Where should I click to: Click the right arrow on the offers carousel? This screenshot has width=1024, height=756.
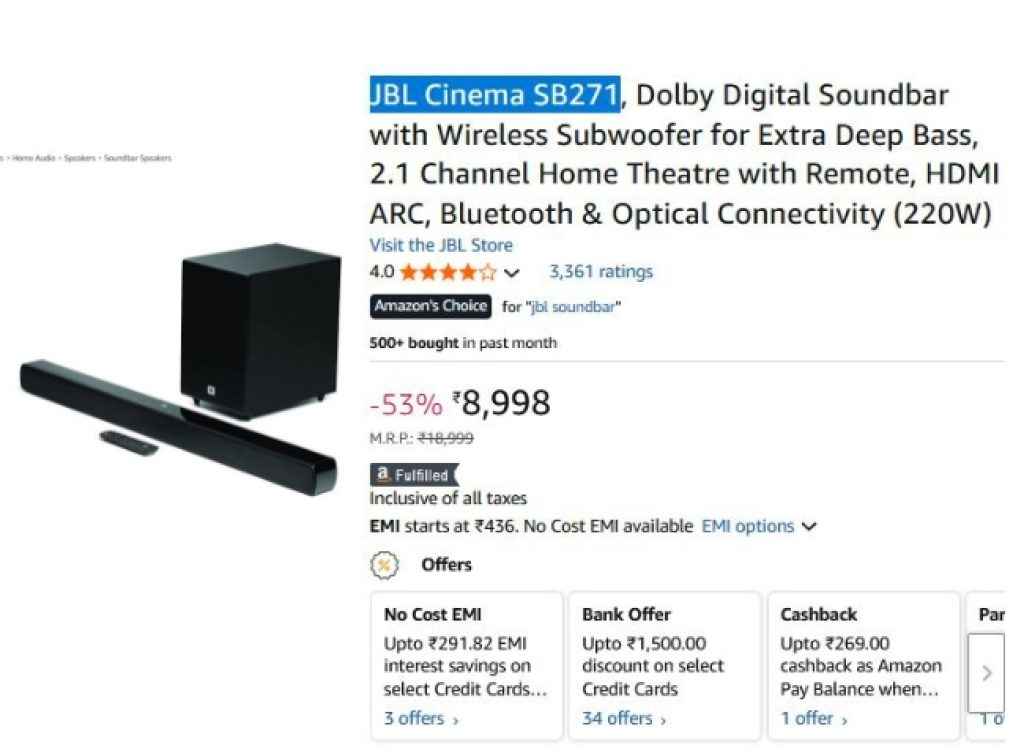[x=986, y=672]
